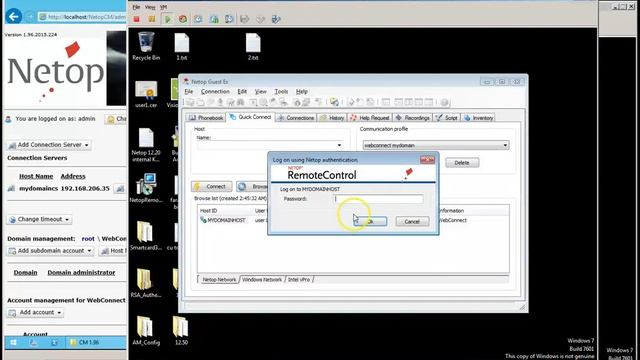Select the Smartcard3... folder on desktop
The width and height of the screenshot is (640, 360).
click(x=146, y=236)
